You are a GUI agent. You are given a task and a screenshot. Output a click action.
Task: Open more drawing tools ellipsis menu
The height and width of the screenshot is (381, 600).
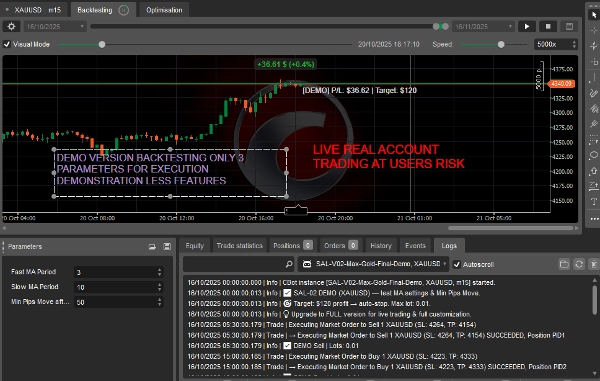pos(594,219)
